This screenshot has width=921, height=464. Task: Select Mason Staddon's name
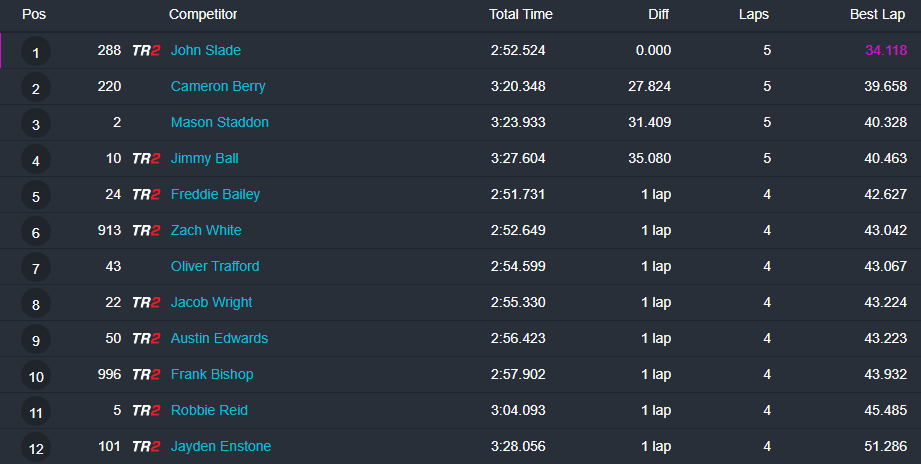pyautogui.click(x=219, y=123)
